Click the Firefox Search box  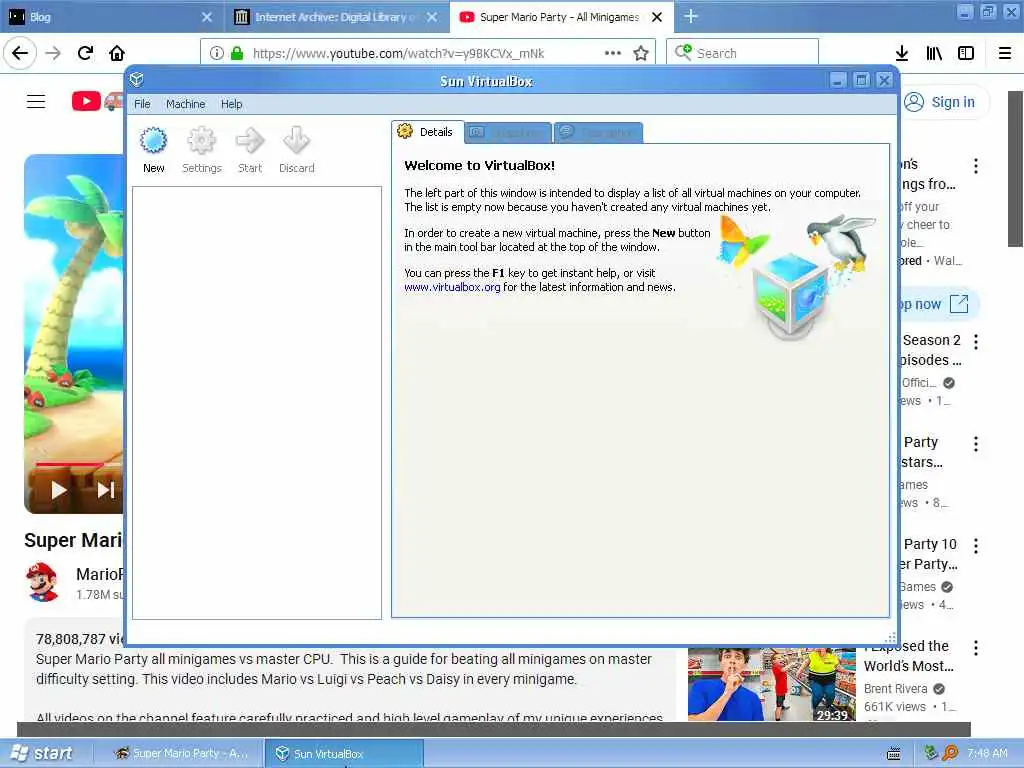pos(742,53)
